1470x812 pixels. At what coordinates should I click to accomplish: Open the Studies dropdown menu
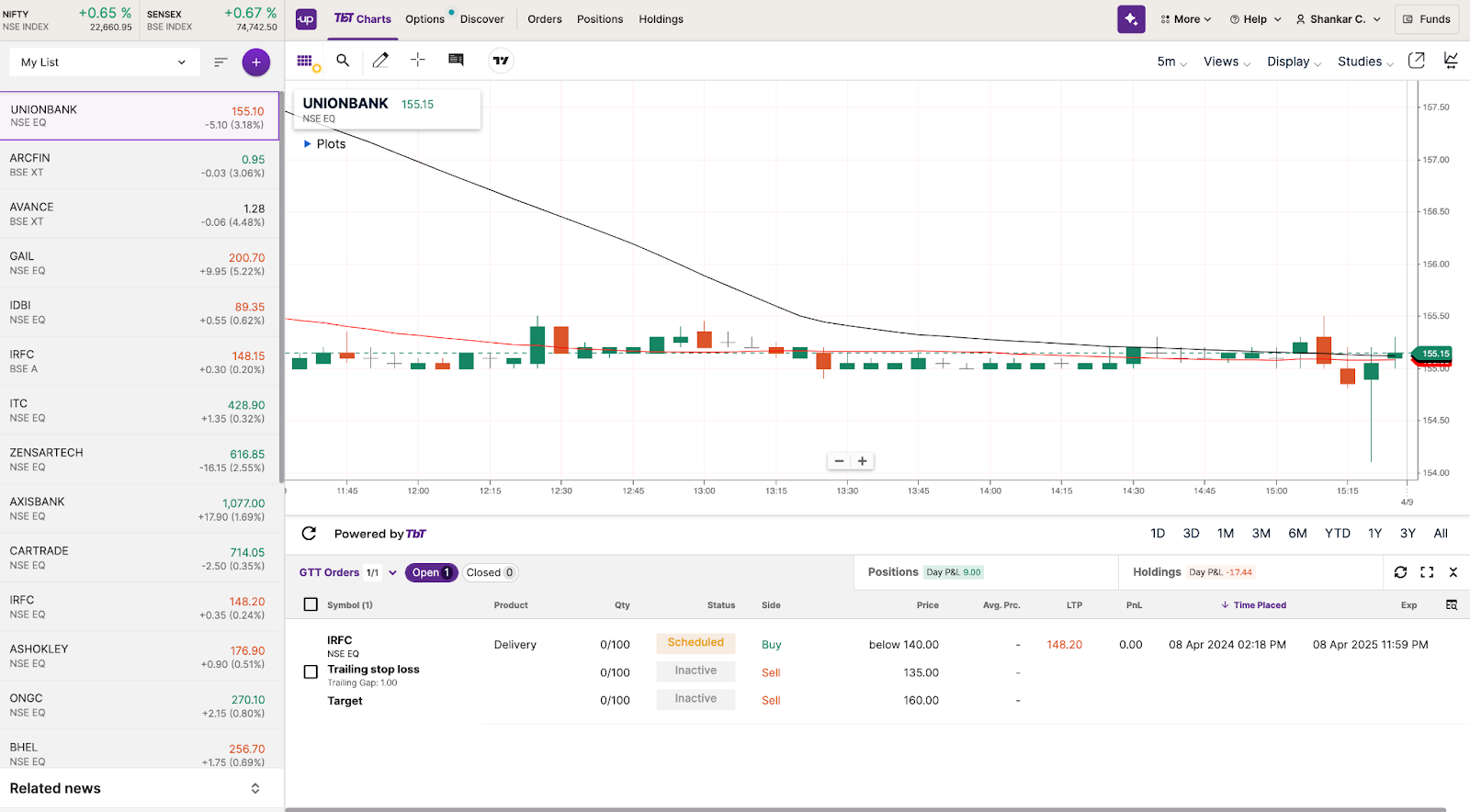[x=1364, y=62]
